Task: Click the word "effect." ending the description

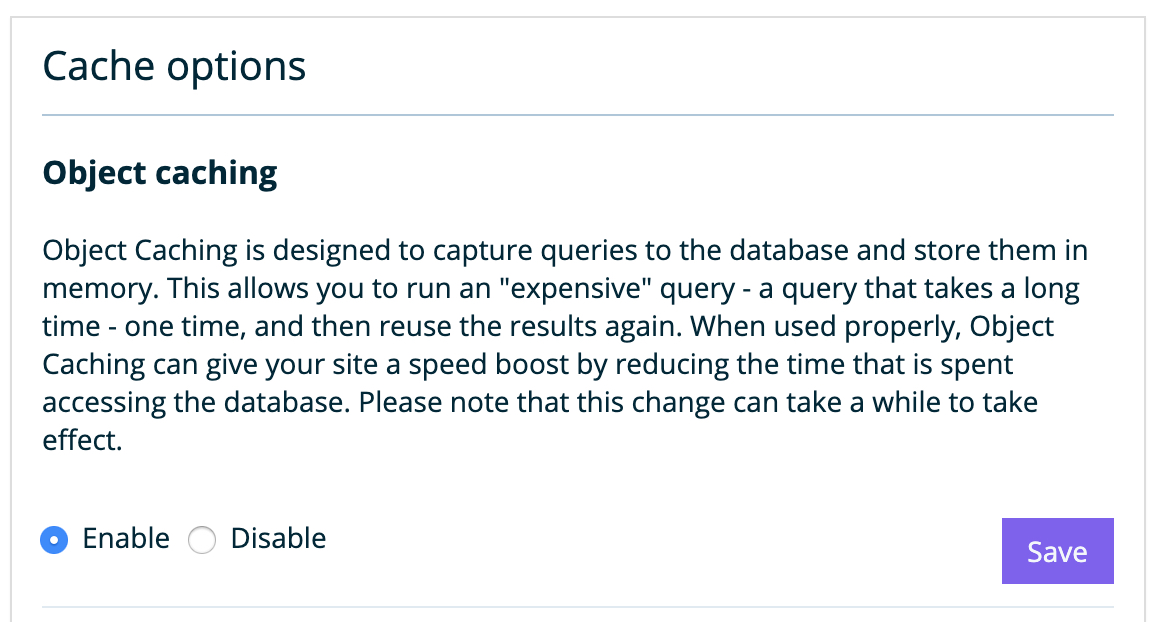Action: point(82,441)
